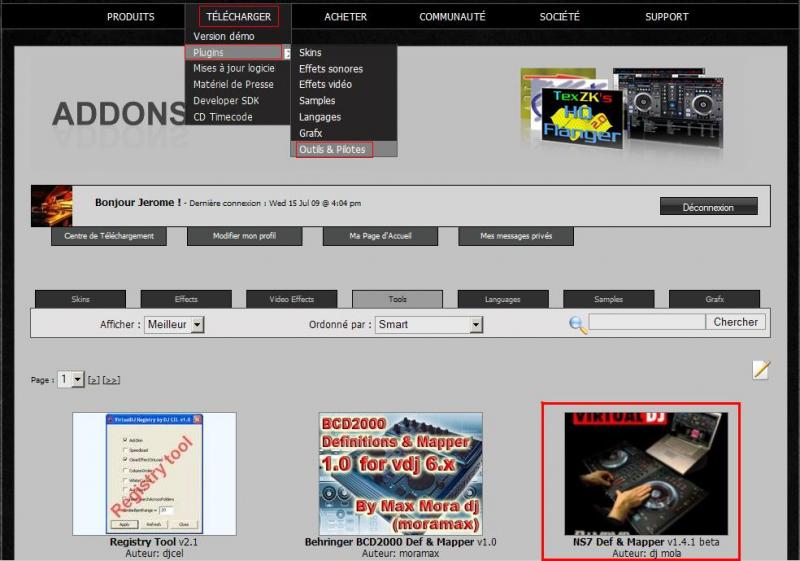This screenshot has height=561, width=800.
Task: Switch to the Samples tab
Action: 609,299
